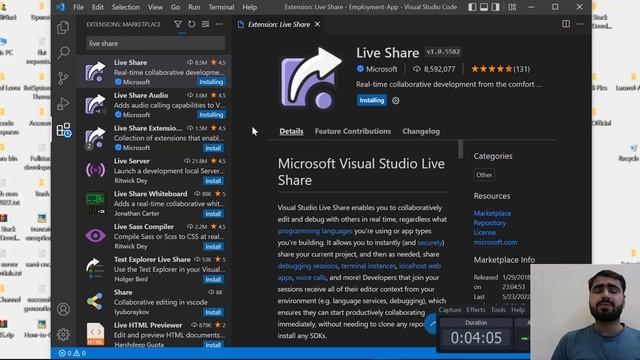The width and height of the screenshot is (640, 360).
Task: Open the File menu
Action: tap(78, 7)
